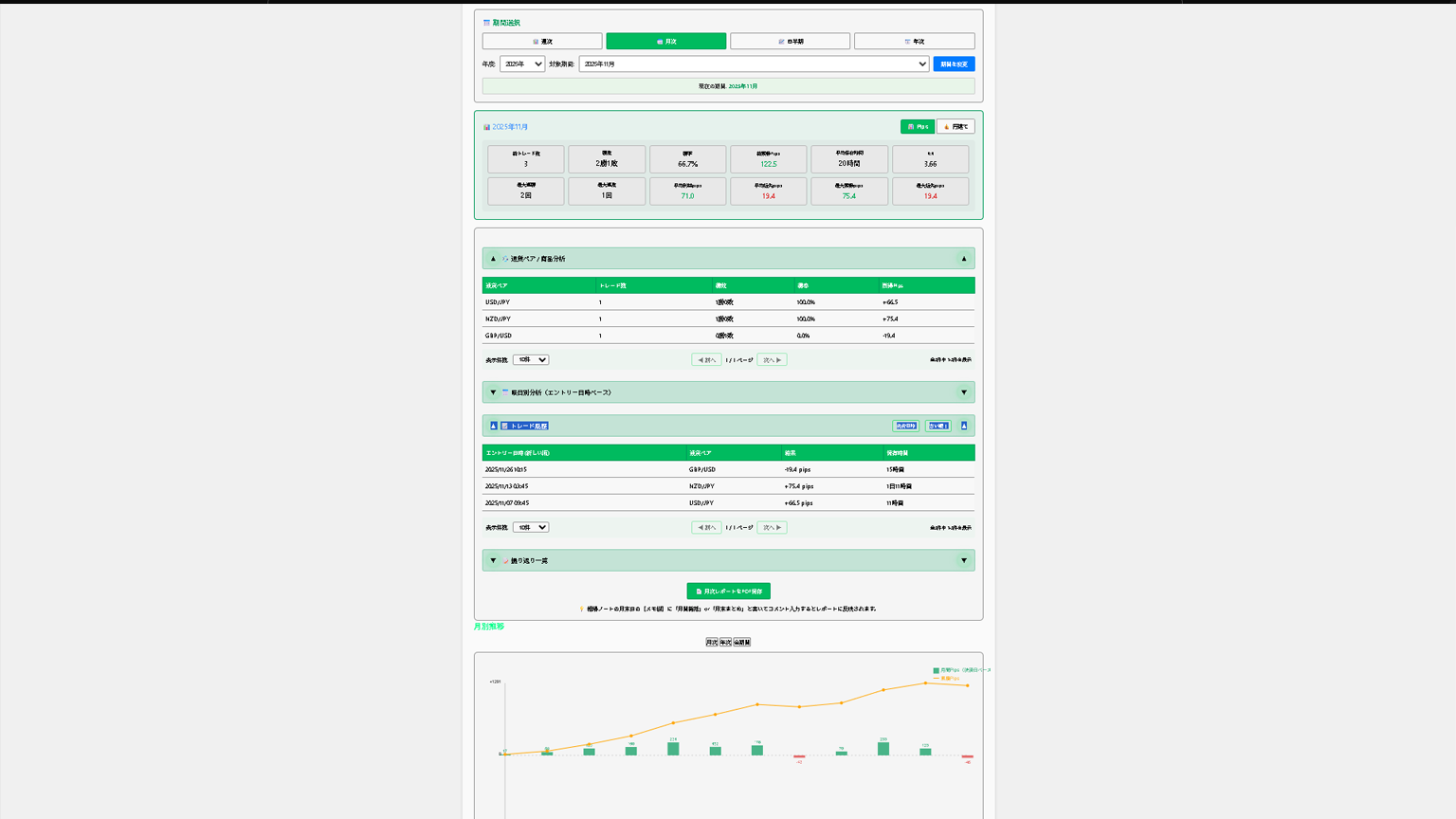
Task: Open 表示件数 dropdown under currency pair table
Action: (530, 360)
